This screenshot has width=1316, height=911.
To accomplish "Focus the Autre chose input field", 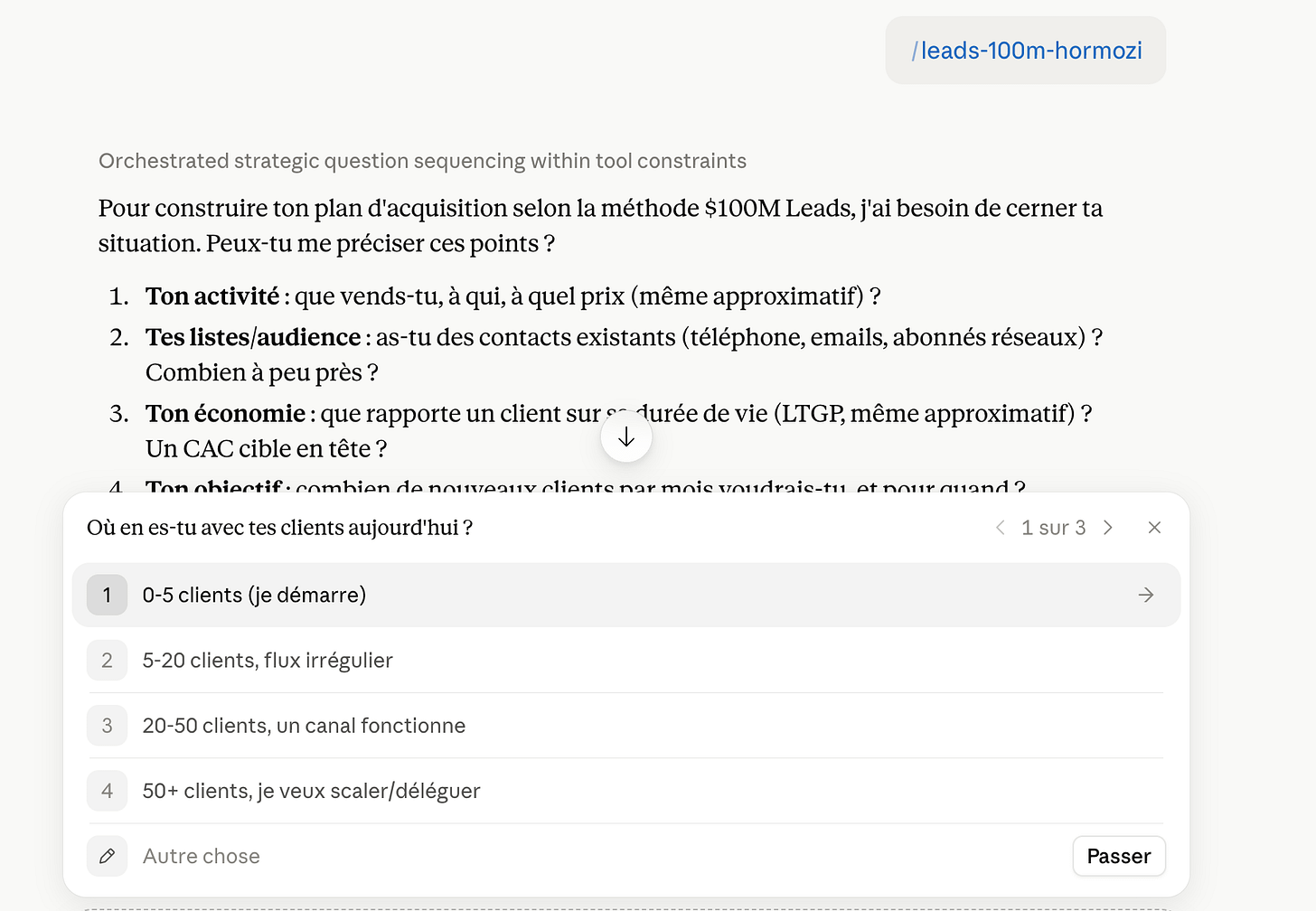I will pos(597,856).
